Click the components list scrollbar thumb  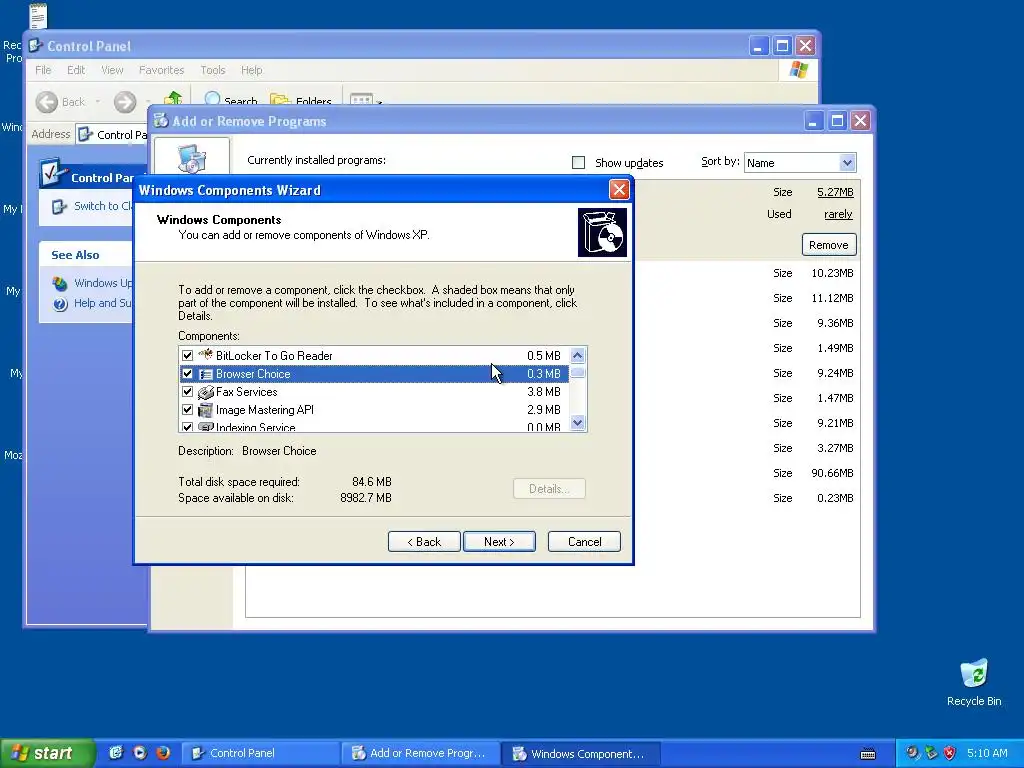click(x=577, y=373)
